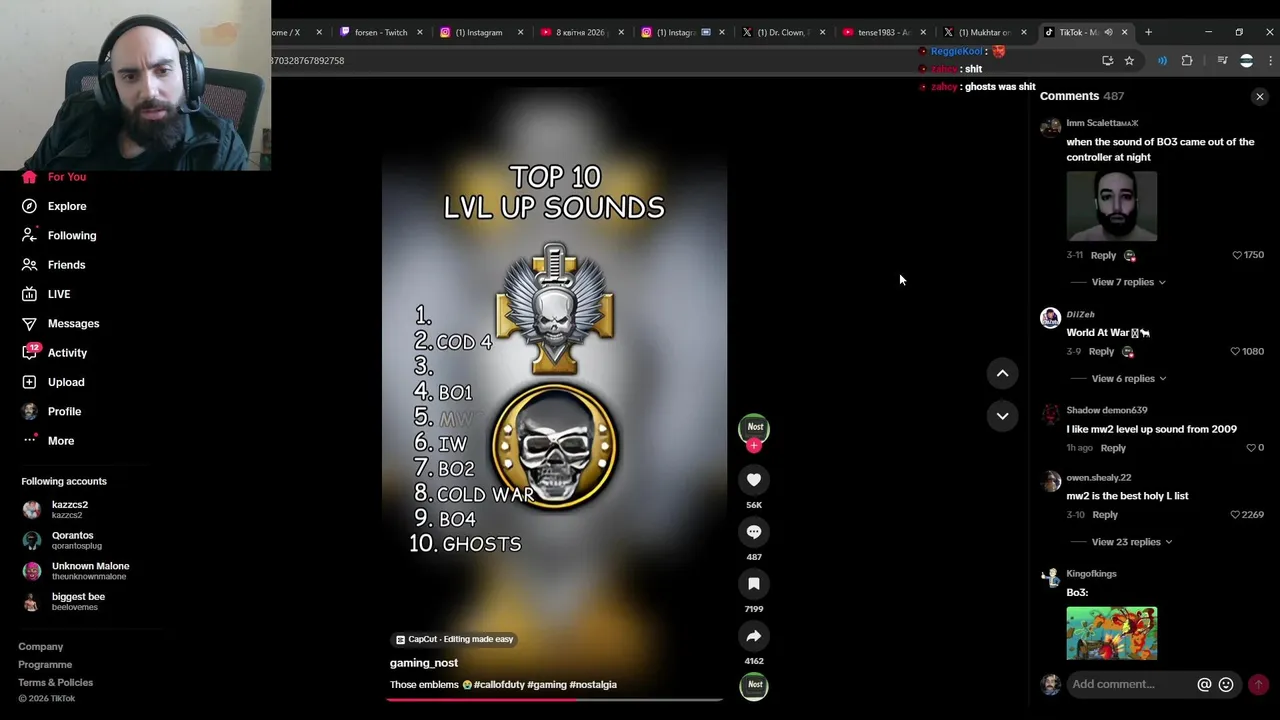Screen dimensions: 1280x720
Task: Open bearded face image in comment
Action: (1111, 206)
